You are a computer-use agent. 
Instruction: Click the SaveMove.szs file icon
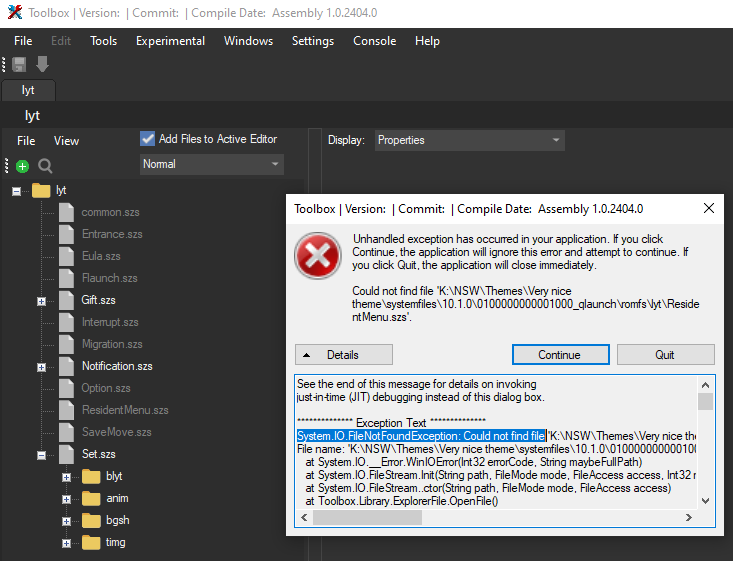coord(66,432)
